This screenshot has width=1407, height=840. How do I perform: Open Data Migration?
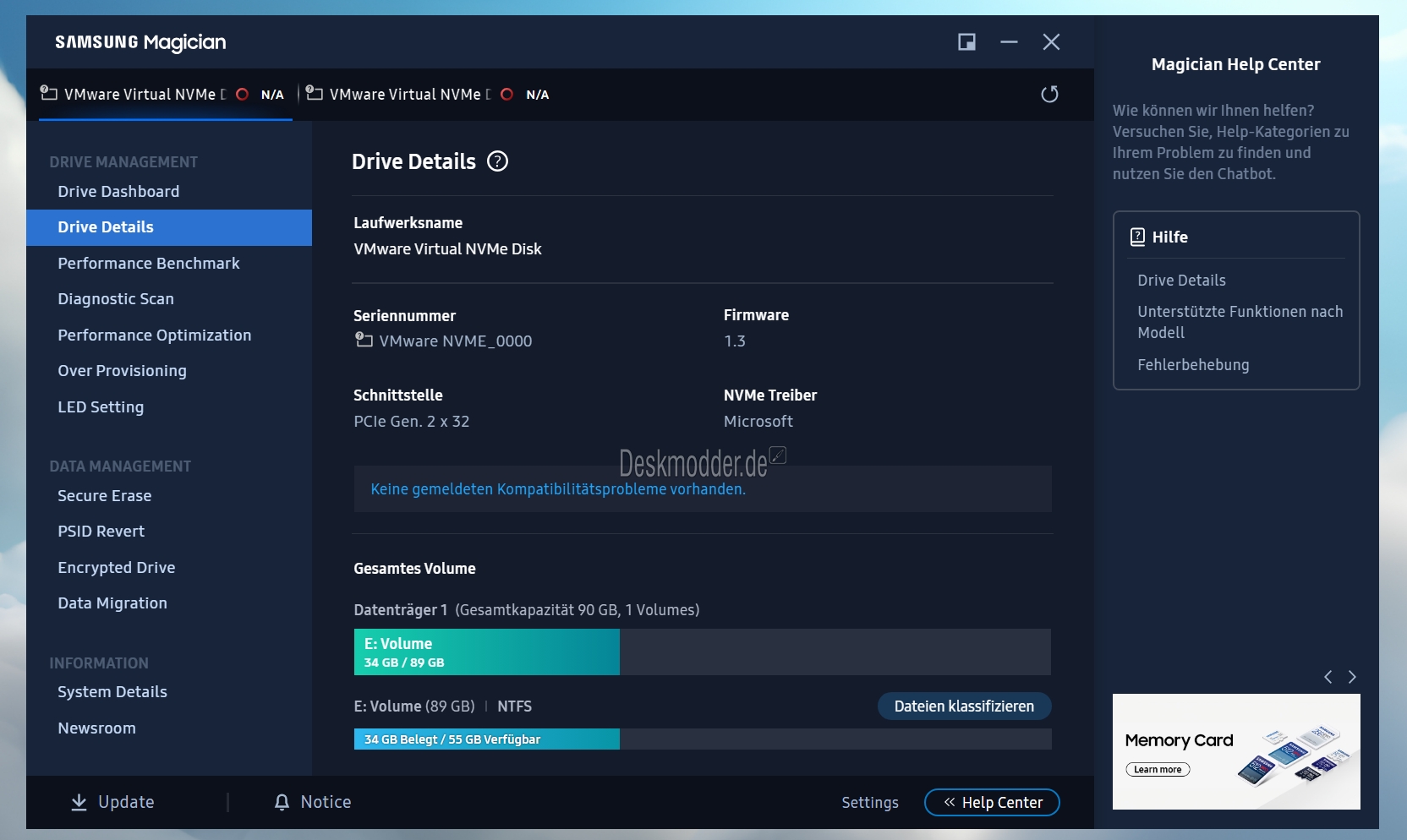(112, 603)
